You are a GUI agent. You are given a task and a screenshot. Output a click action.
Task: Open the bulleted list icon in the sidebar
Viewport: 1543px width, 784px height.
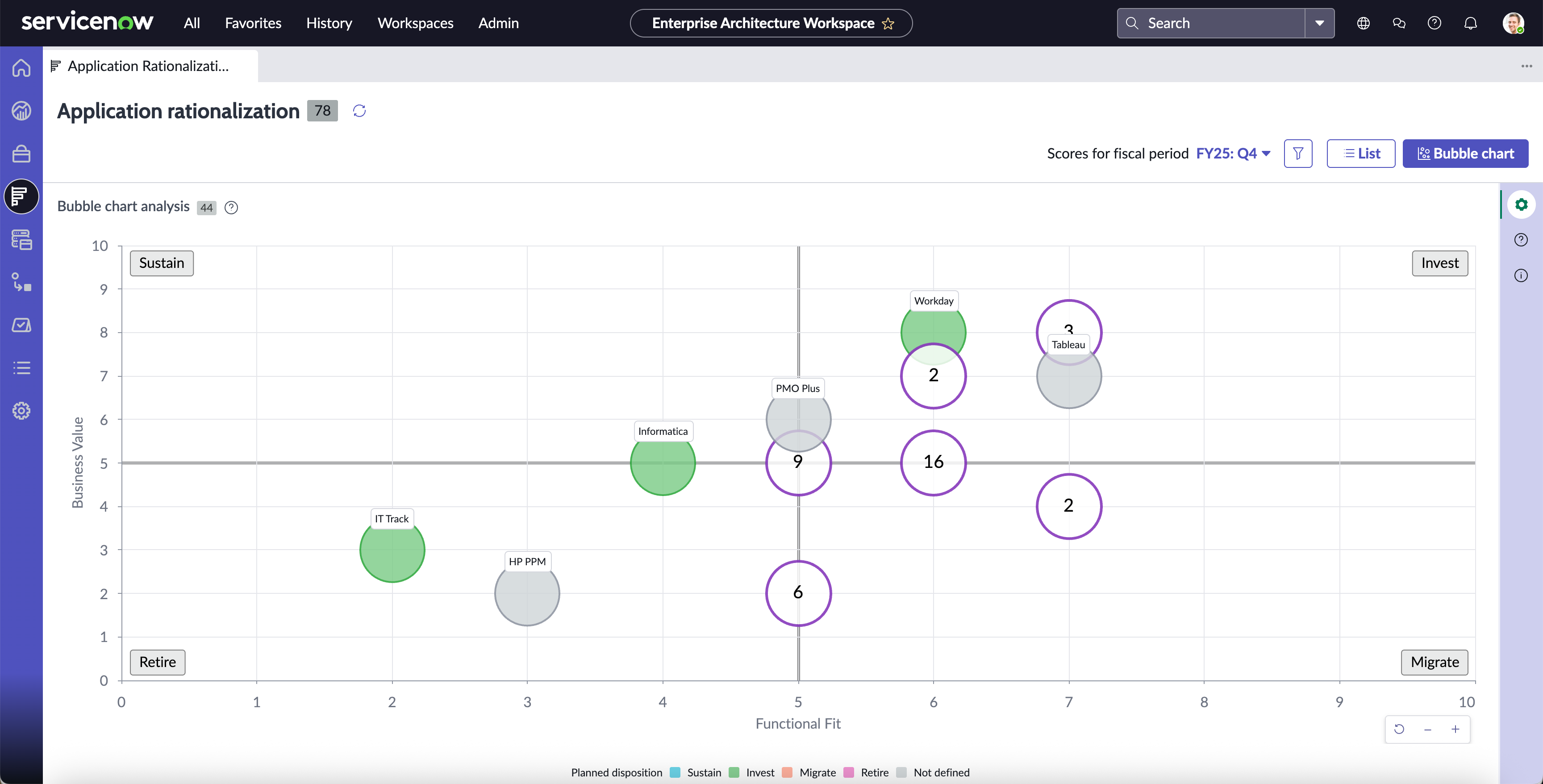21,368
